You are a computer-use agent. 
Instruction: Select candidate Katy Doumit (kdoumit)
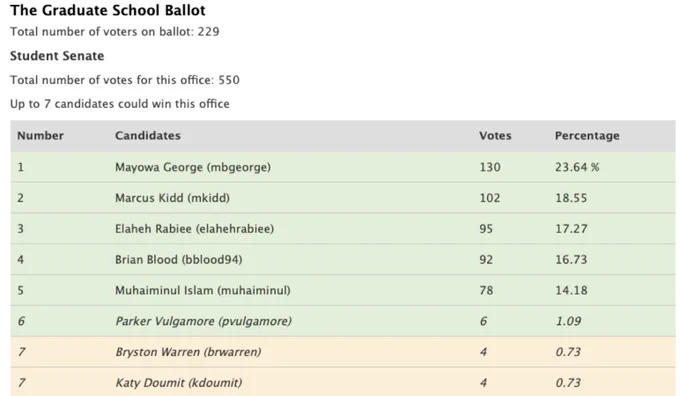179,383
